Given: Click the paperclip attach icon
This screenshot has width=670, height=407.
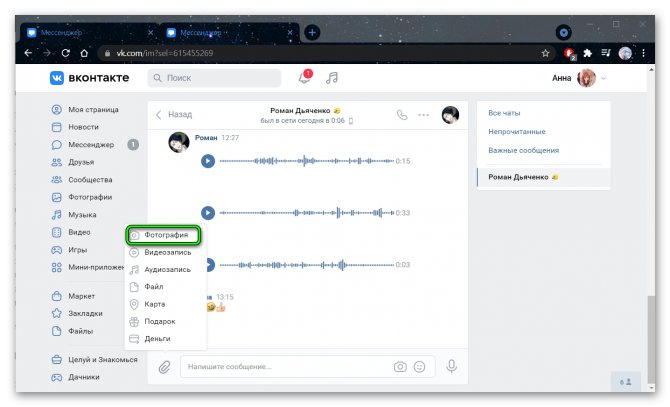Looking at the screenshot, I should (x=165, y=367).
